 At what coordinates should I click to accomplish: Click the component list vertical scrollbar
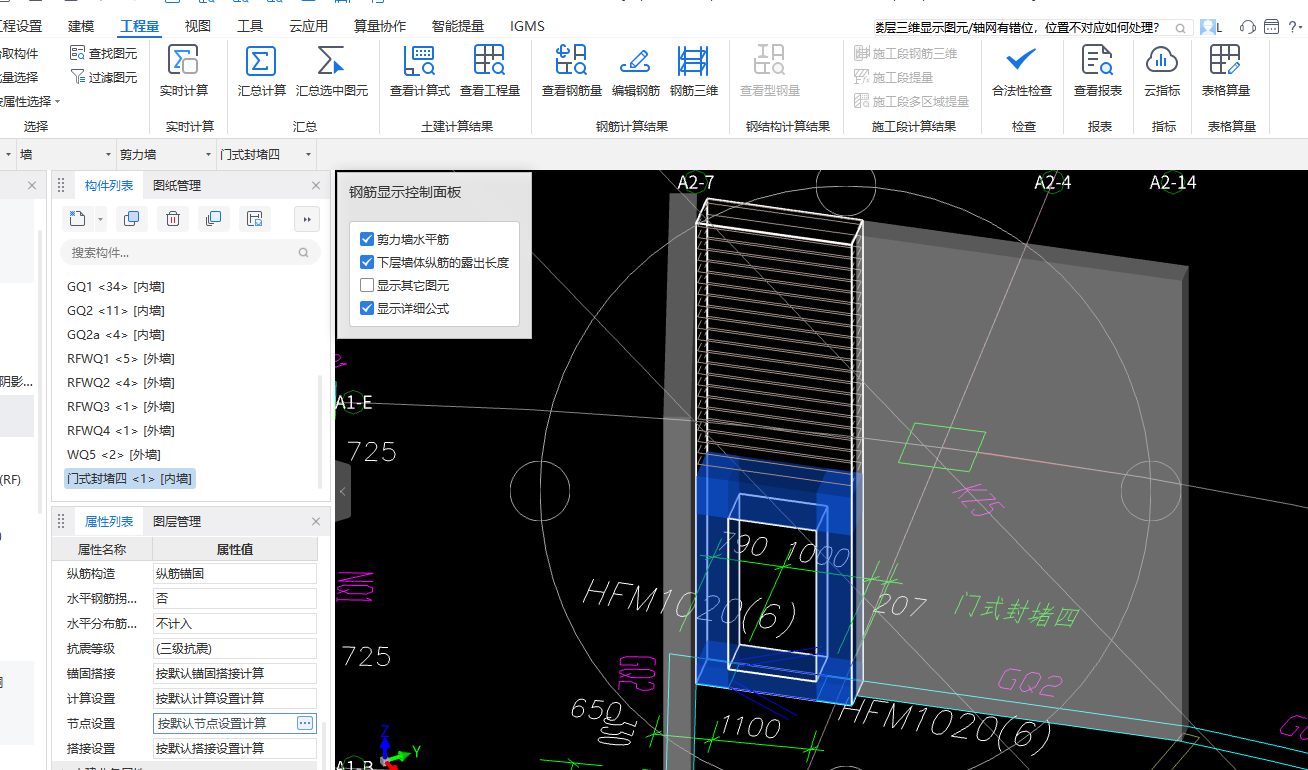[321, 430]
